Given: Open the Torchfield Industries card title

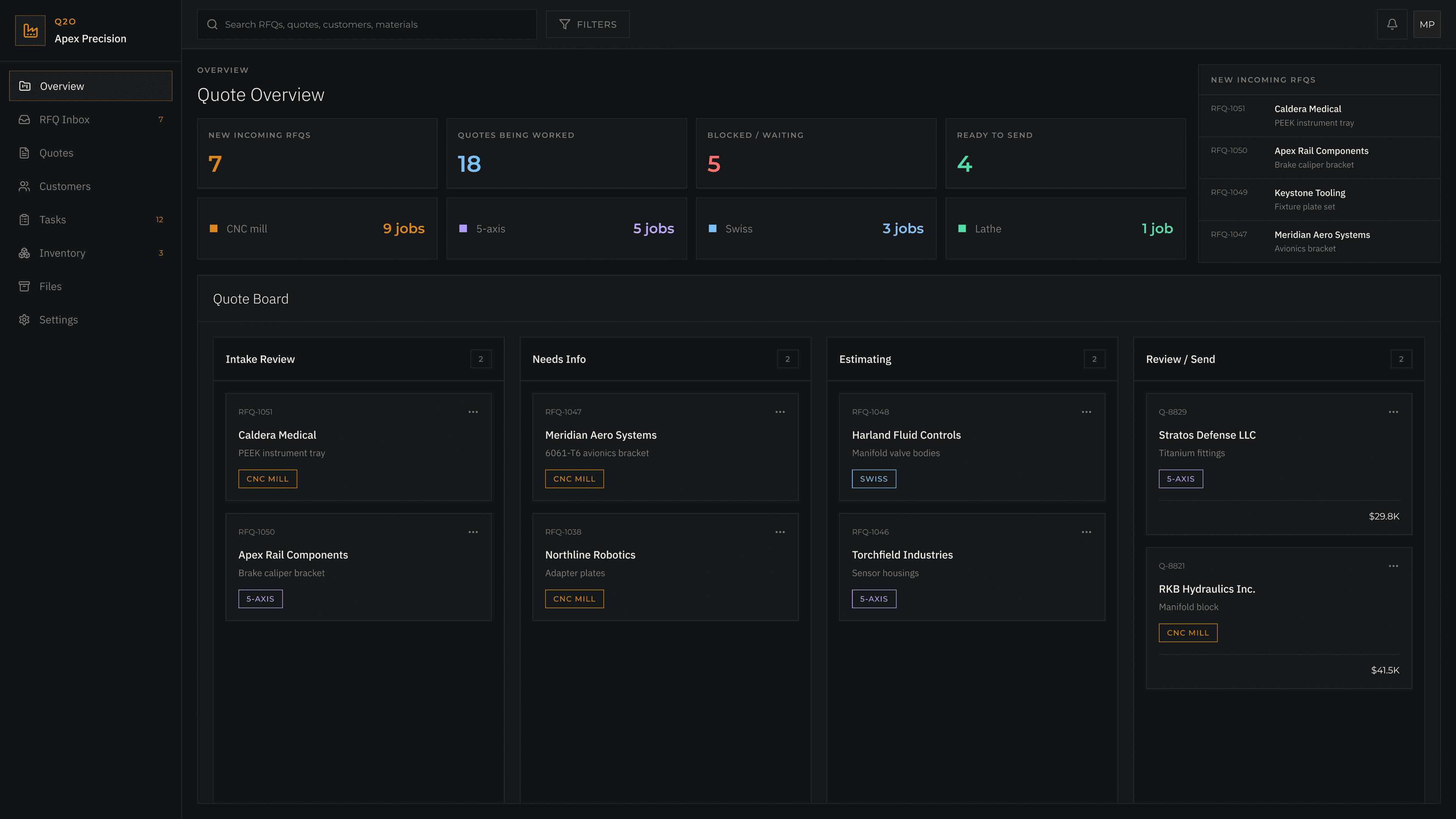Looking at the screenshot, I should tap(902, 554).
